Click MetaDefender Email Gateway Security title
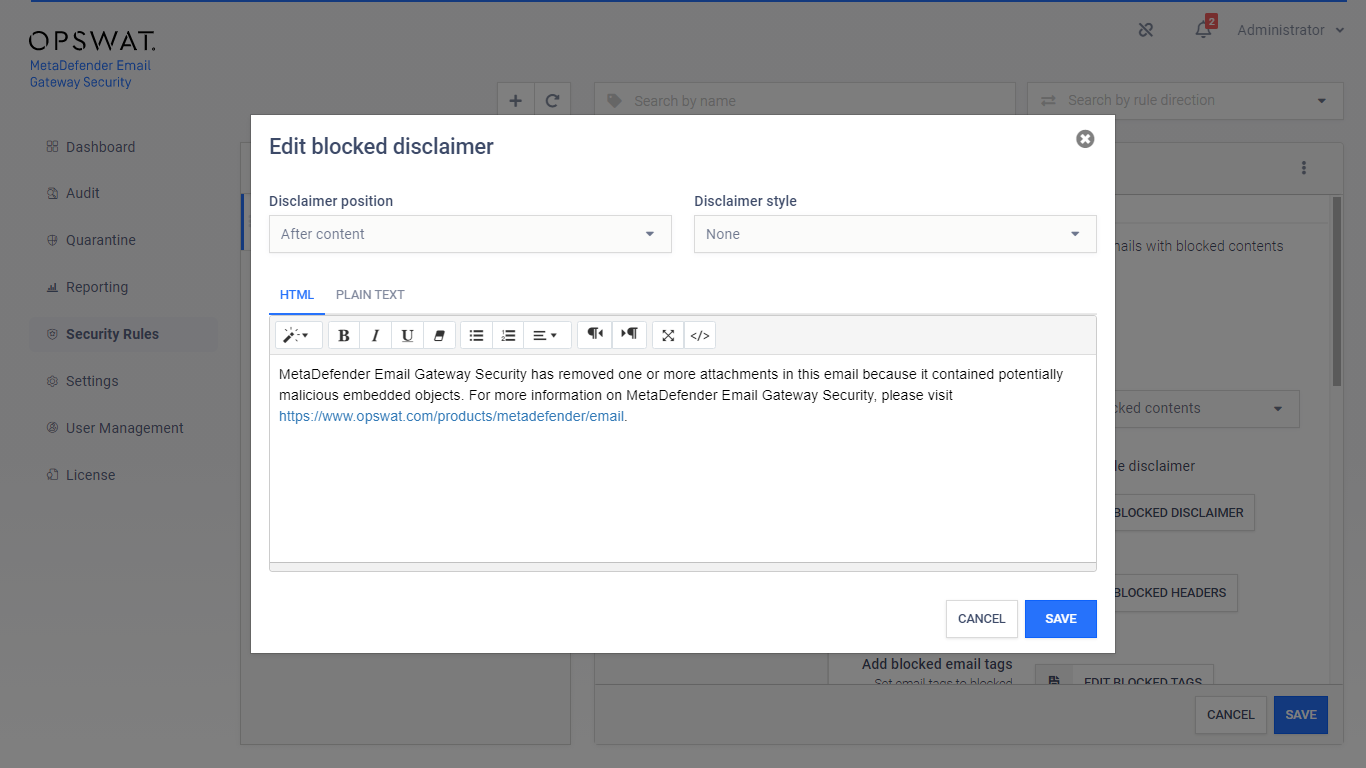 coord(90,74)
